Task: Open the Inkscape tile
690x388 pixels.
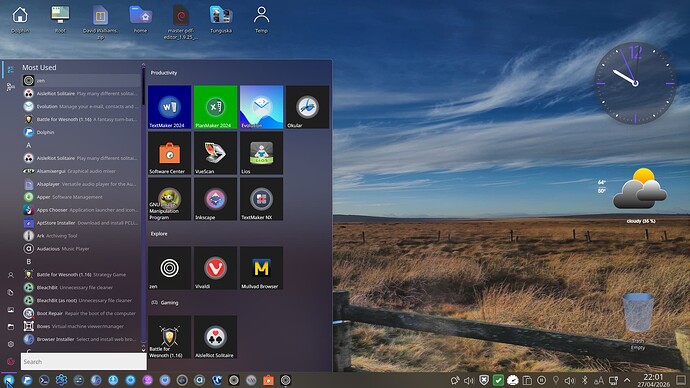Action: pos(215,199)
